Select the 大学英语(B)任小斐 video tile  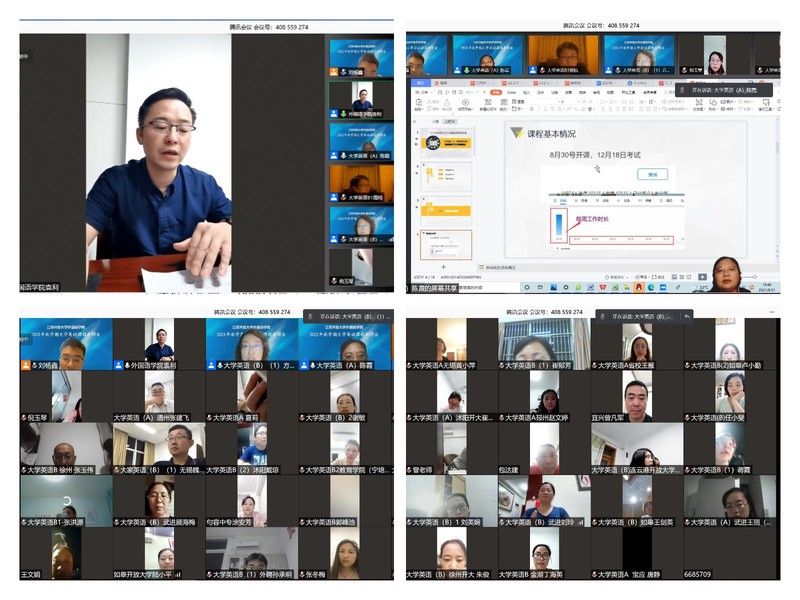730,396
